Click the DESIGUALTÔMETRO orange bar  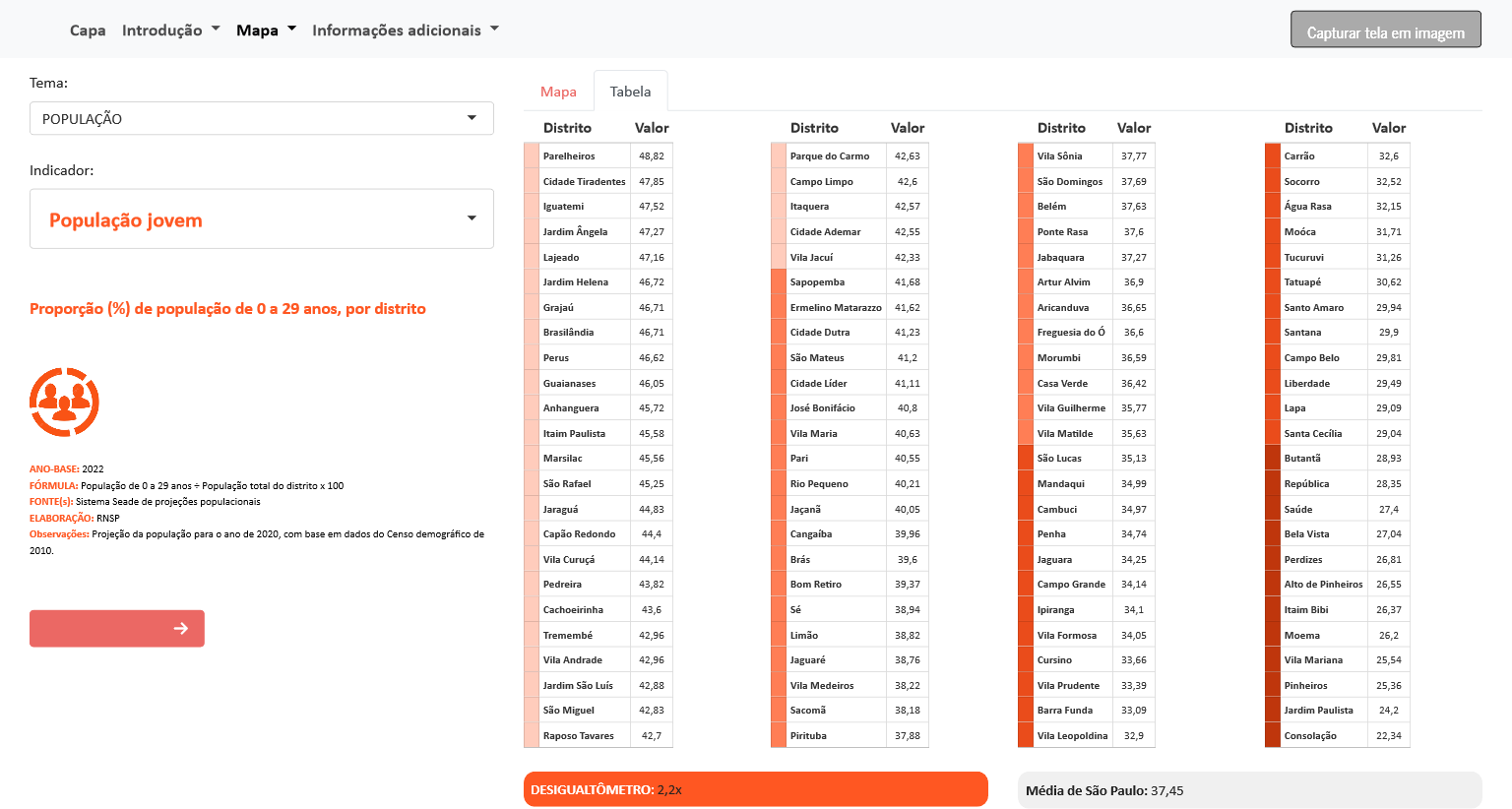[x=755, y=789]
